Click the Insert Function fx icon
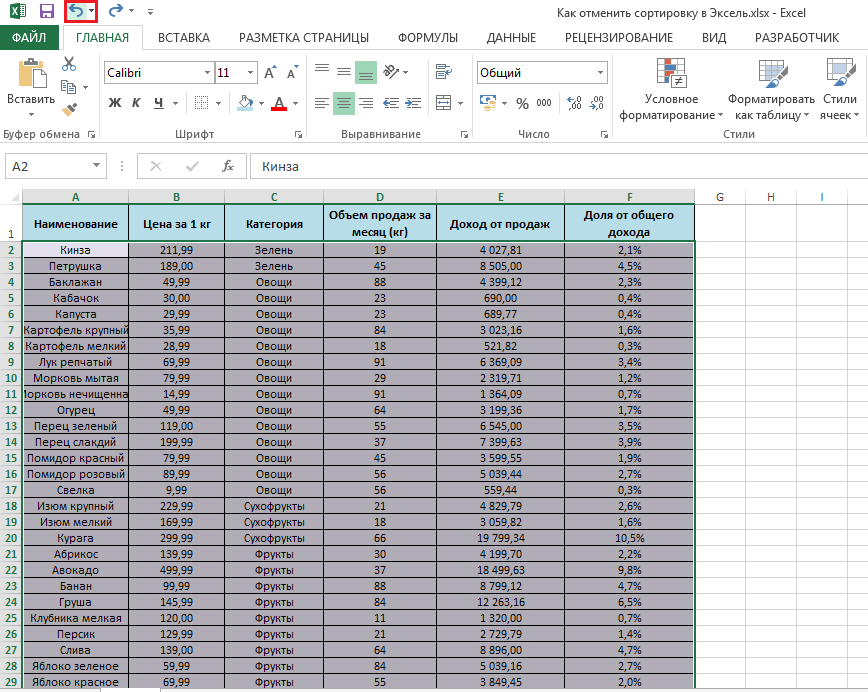 (x=228, y=166)
